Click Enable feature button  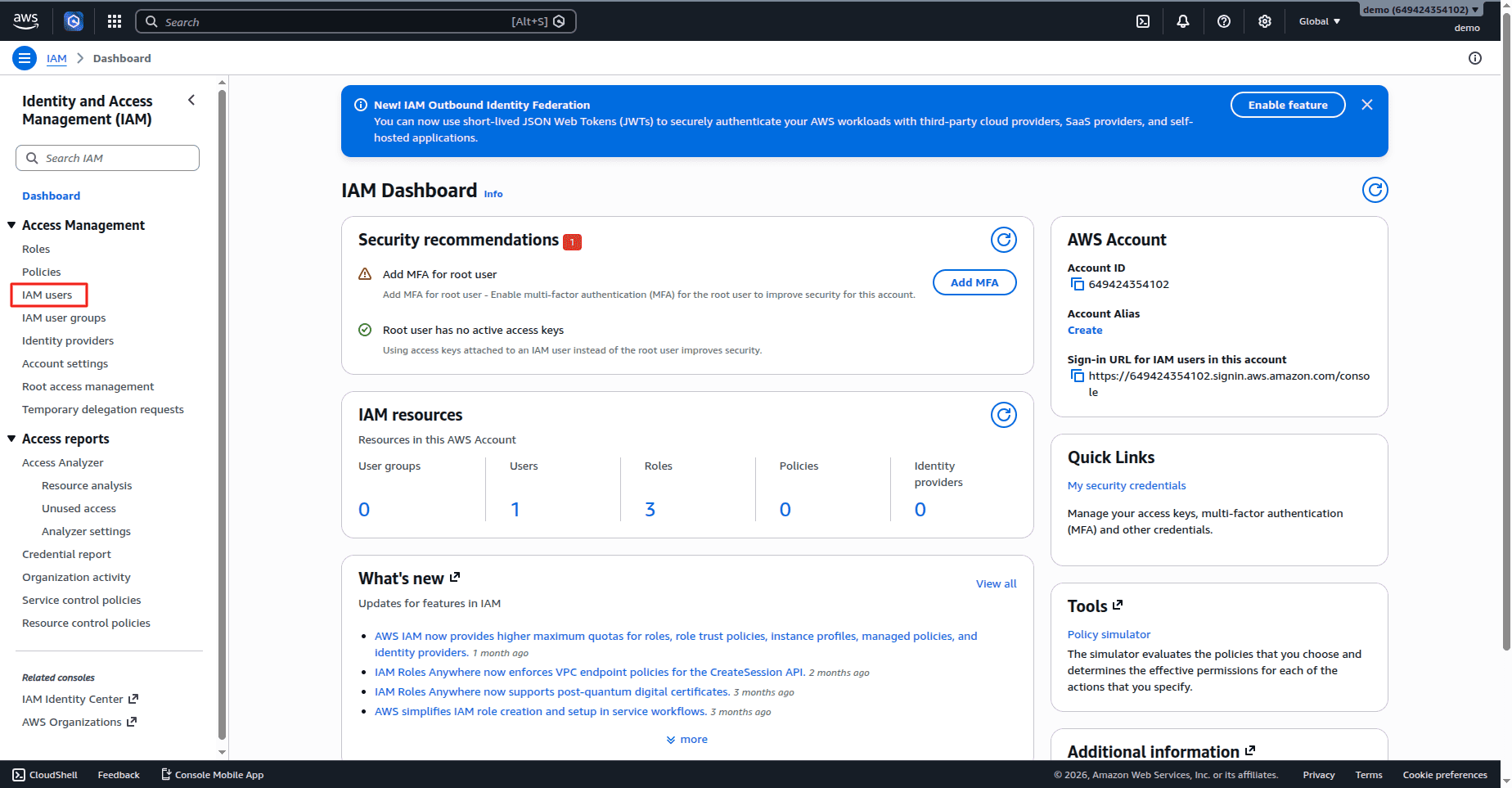(1288, 105)
